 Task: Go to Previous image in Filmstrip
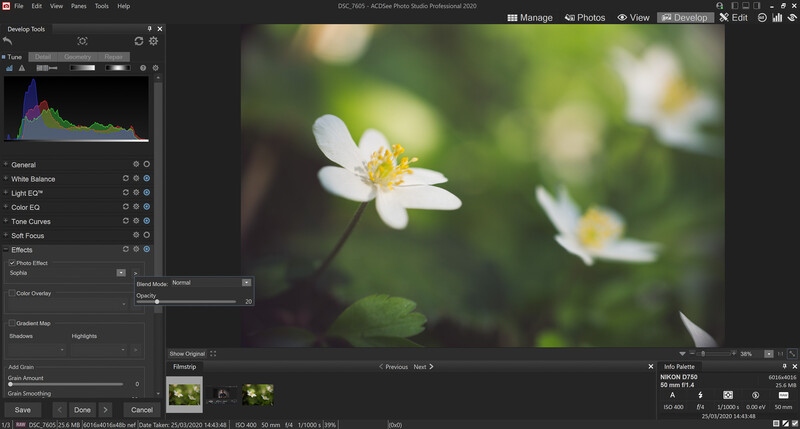(x=393, y=367)
